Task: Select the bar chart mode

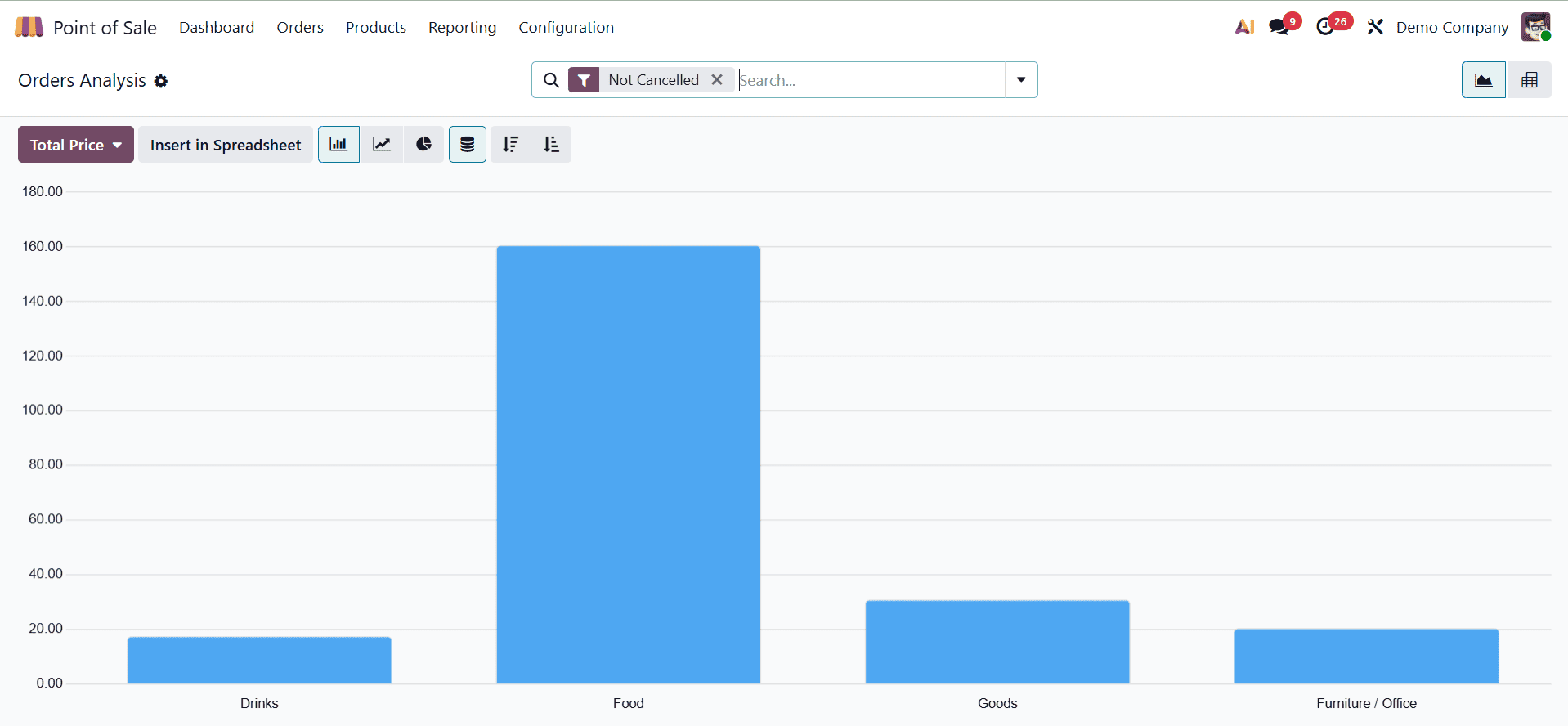Action: [338, 145]
